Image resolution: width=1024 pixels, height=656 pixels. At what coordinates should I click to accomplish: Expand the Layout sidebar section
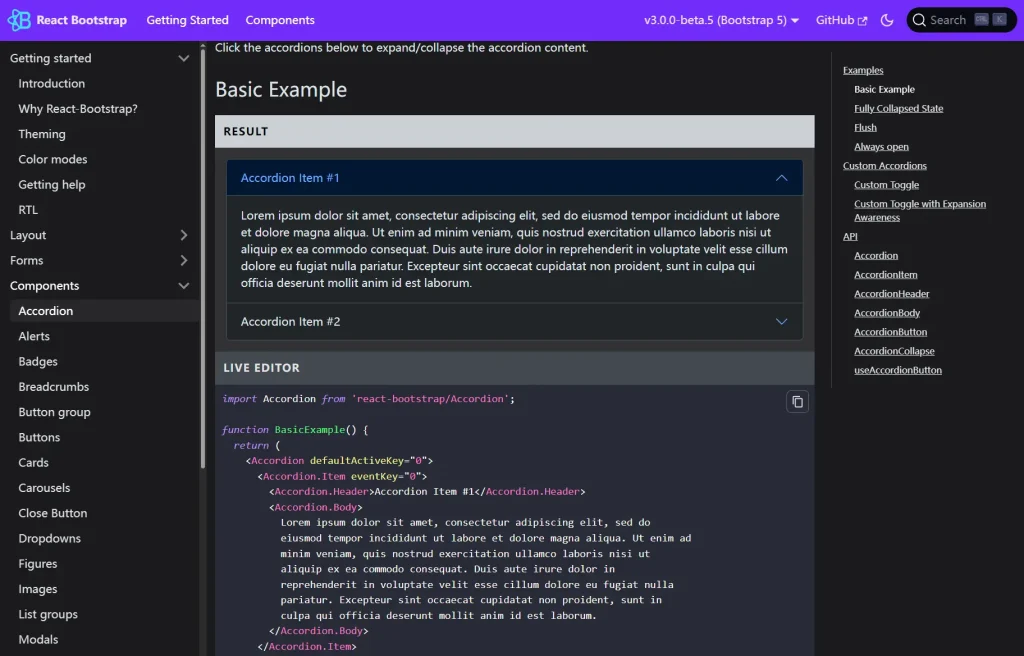[184, 235]
